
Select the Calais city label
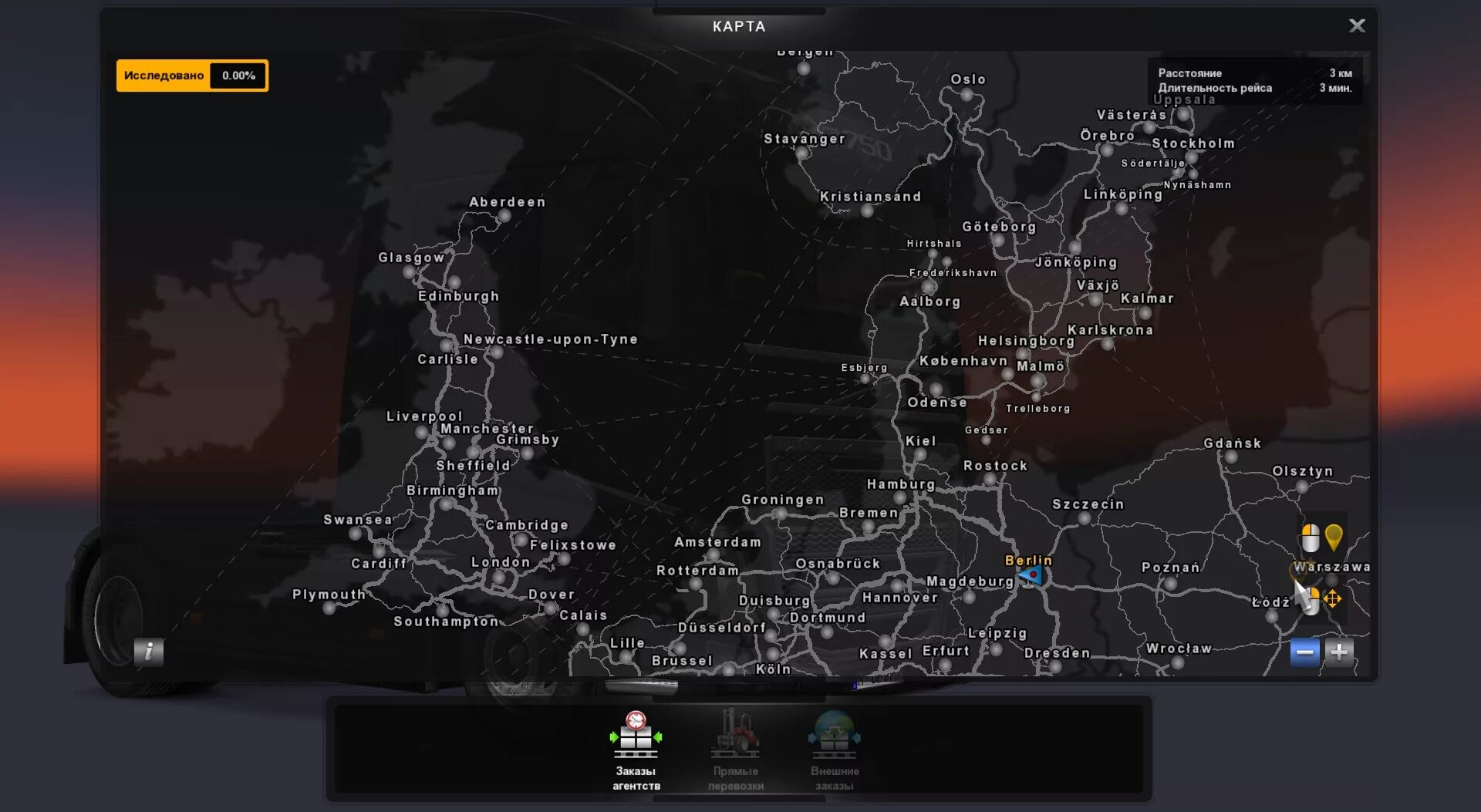583,615
